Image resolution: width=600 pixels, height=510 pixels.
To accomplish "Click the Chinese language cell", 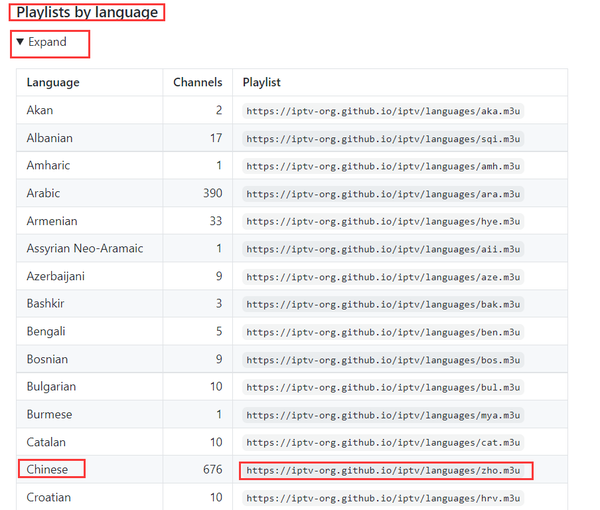I will tap(48, 469).
